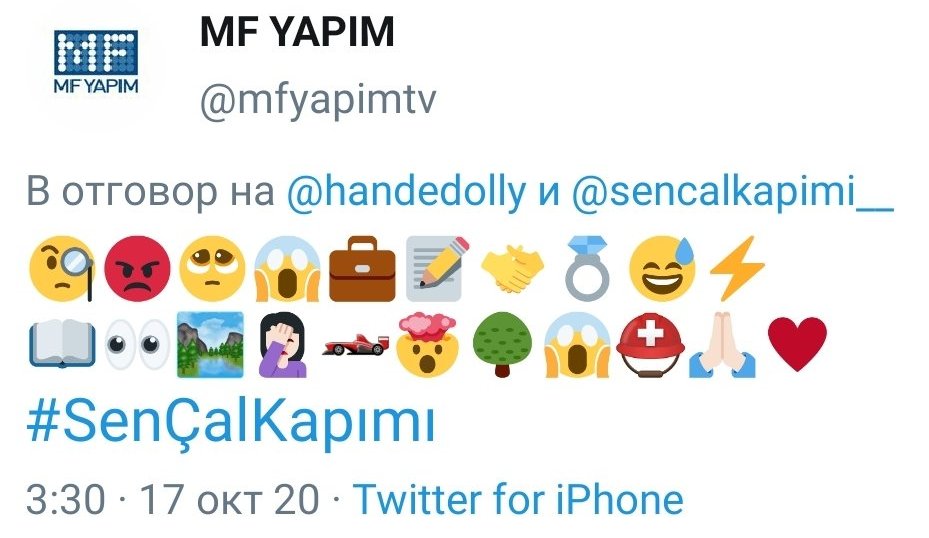Click the brown briefcase emoji
Image resolution: width=929 pixels, height=538 pixels.
pyautogui.click(x=362, y=268)
